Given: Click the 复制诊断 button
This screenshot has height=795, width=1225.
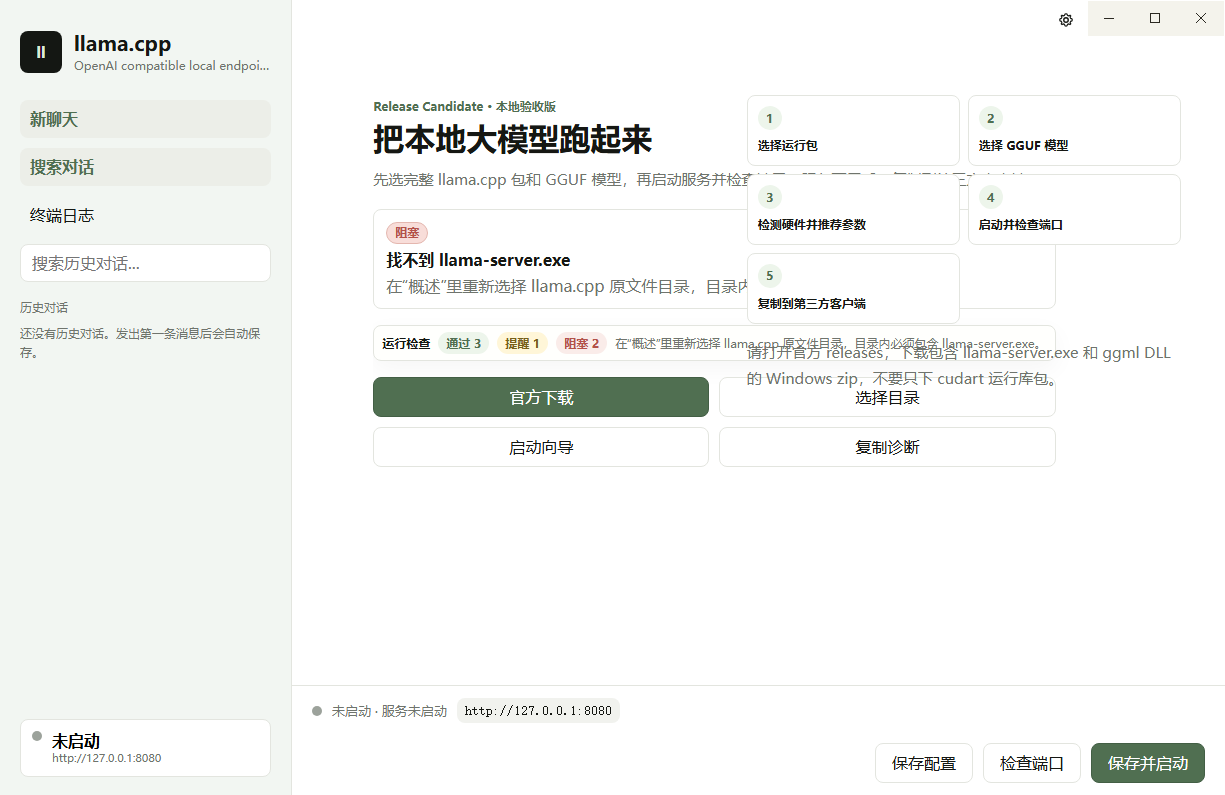Looking at the screenshot, I should click(x=887, y=447).
